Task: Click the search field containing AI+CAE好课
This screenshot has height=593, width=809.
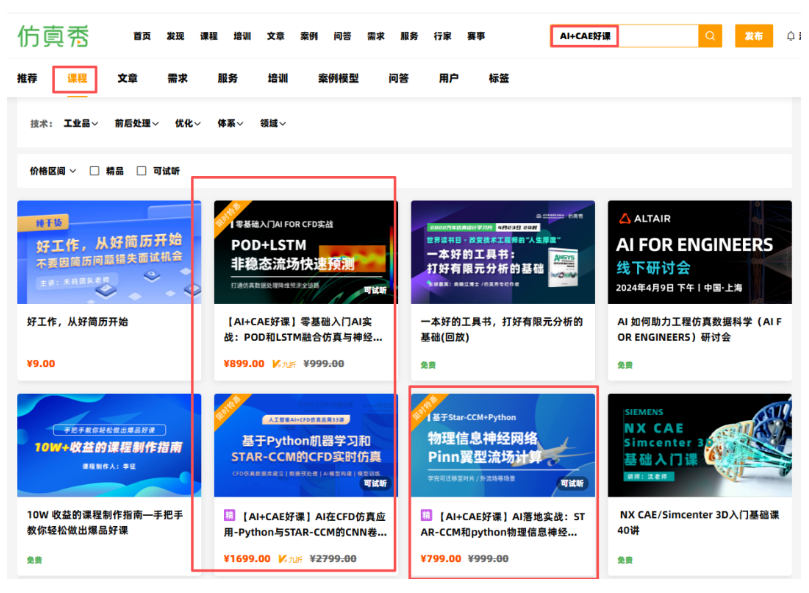Action: click(x=625, y=36)
